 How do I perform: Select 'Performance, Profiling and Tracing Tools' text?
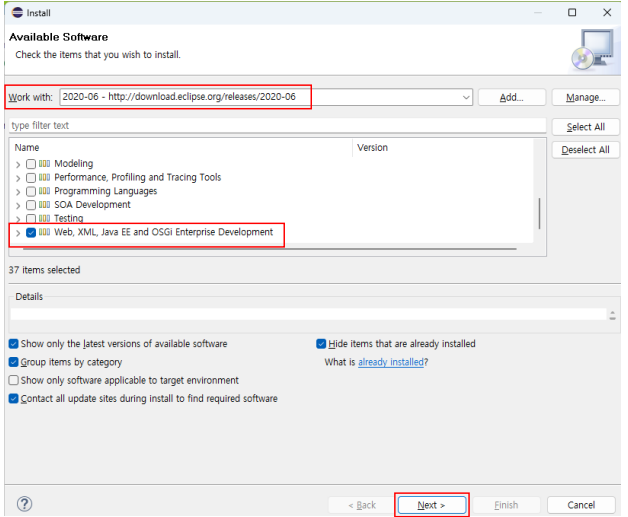click(138, 177)
